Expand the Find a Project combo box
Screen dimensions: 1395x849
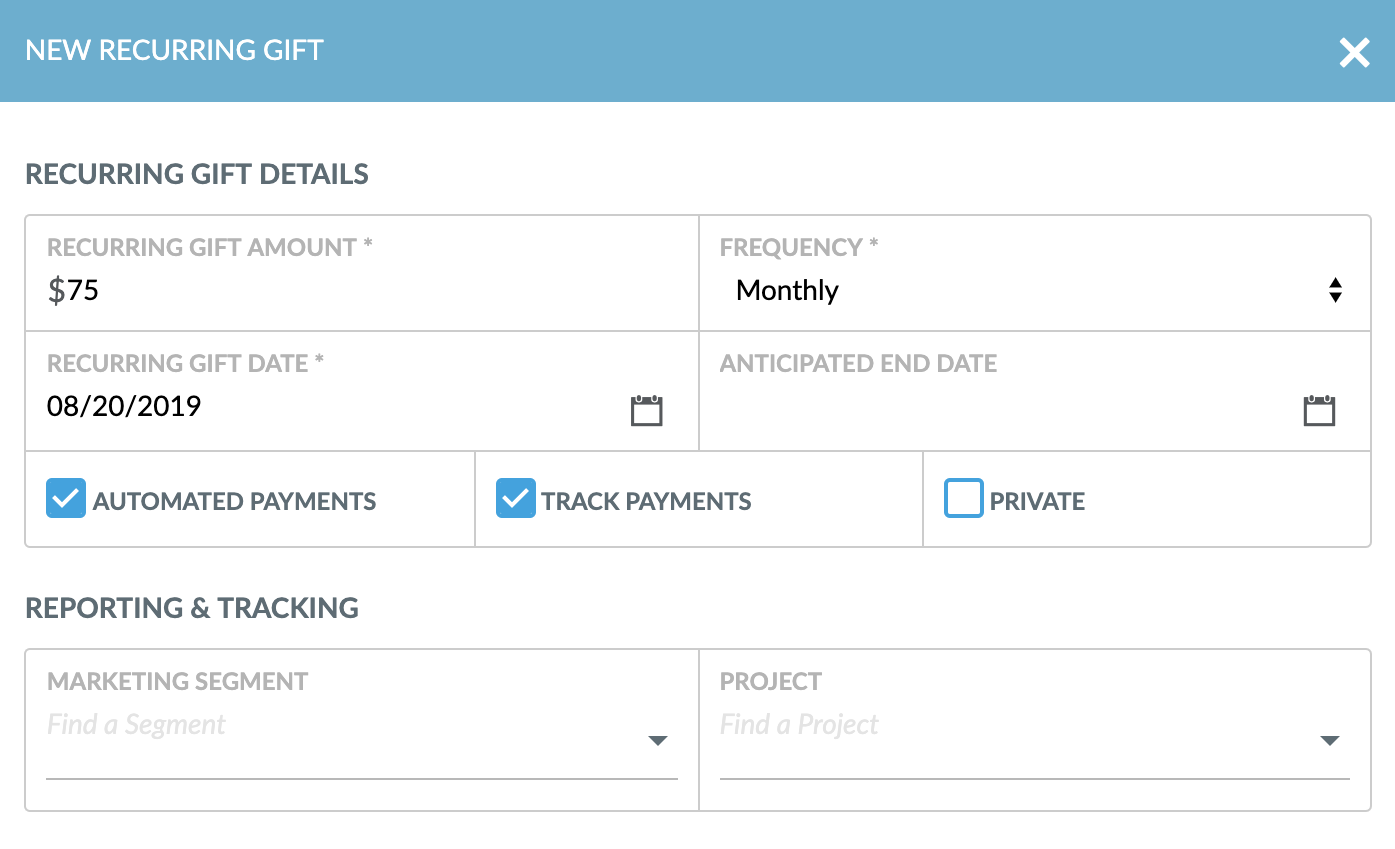coord(1010,725)
